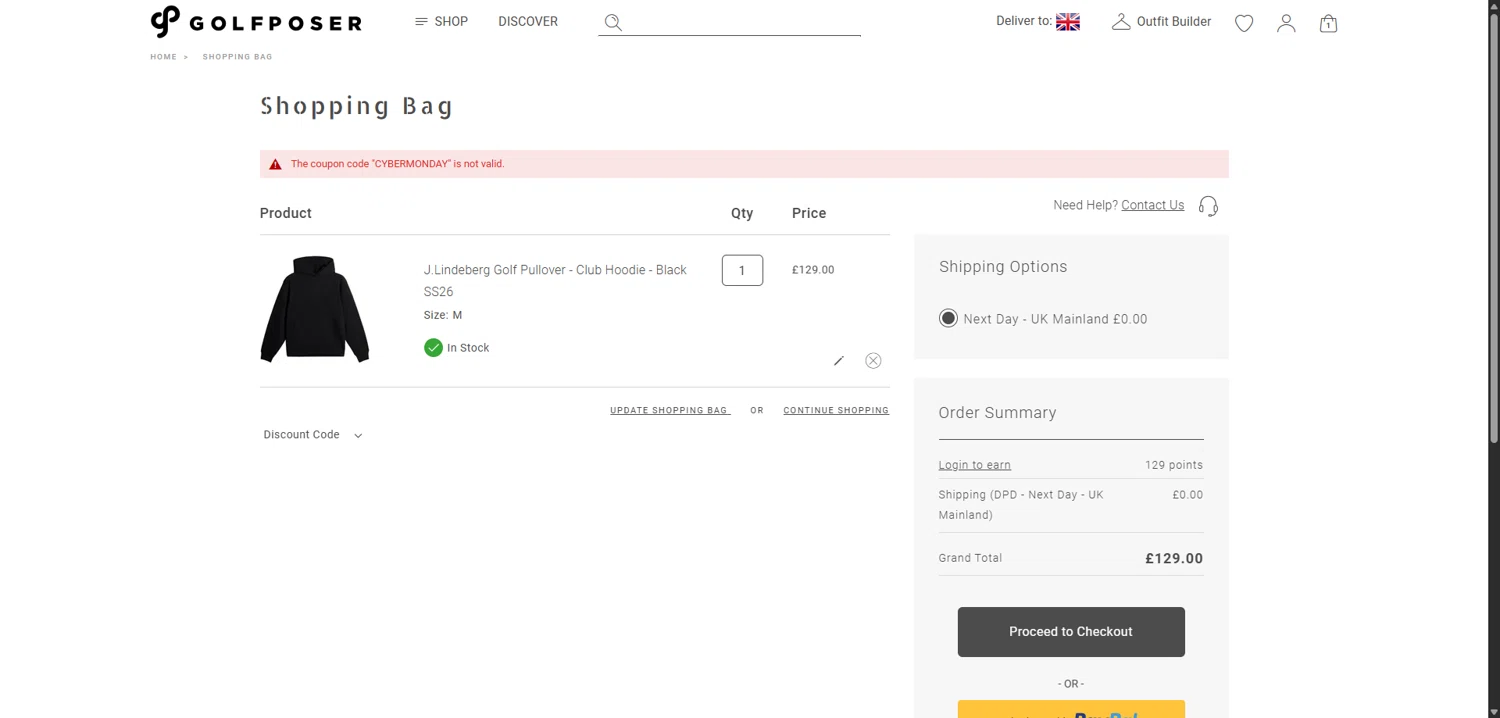The image size is (1500, 718).
Task: Click the quantity input field
Action: [742, 270]
